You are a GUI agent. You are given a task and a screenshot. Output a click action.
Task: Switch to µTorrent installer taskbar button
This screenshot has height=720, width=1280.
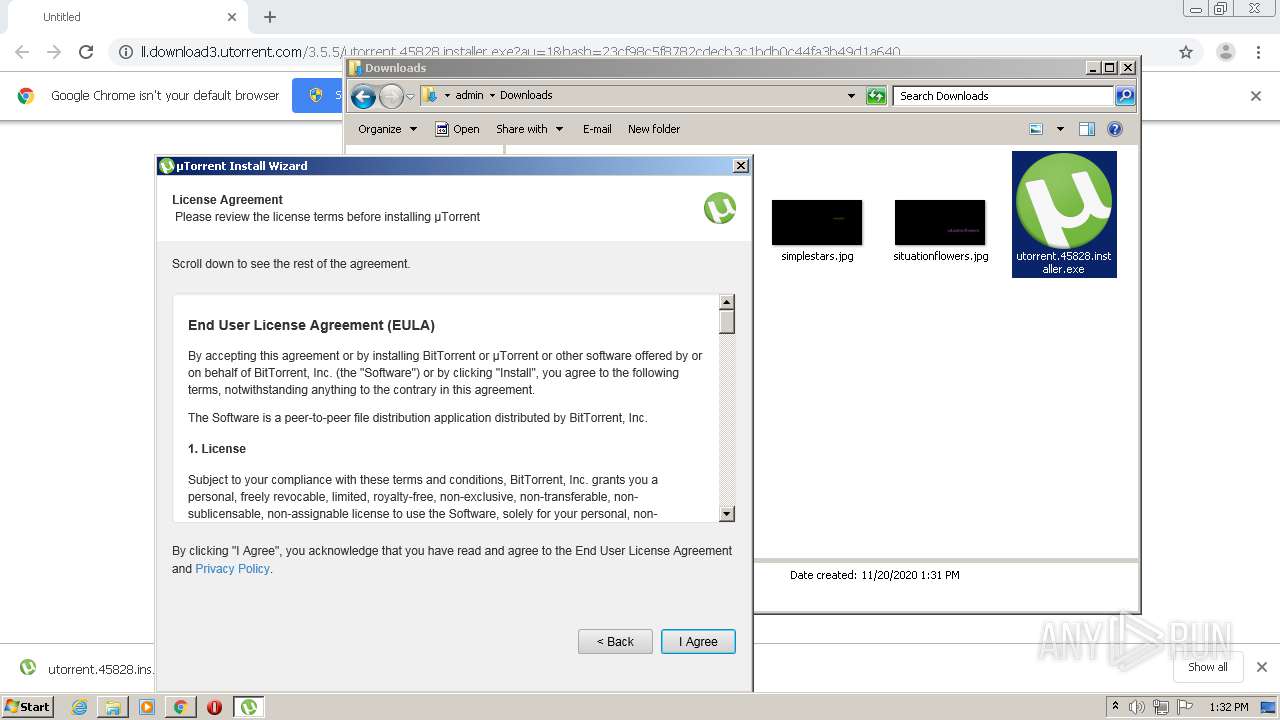(248, 707)
